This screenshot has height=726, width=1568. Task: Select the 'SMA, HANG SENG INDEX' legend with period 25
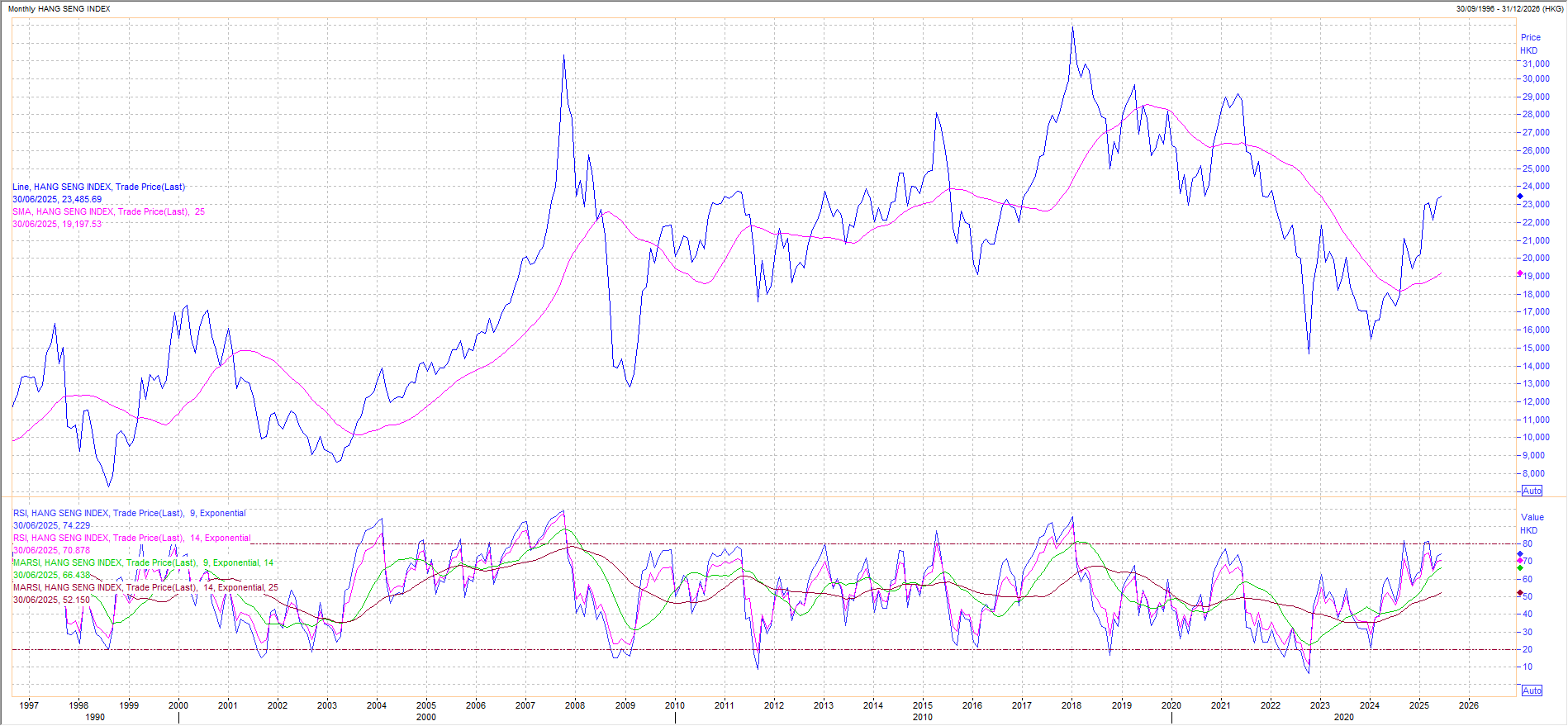coord(108,212)
